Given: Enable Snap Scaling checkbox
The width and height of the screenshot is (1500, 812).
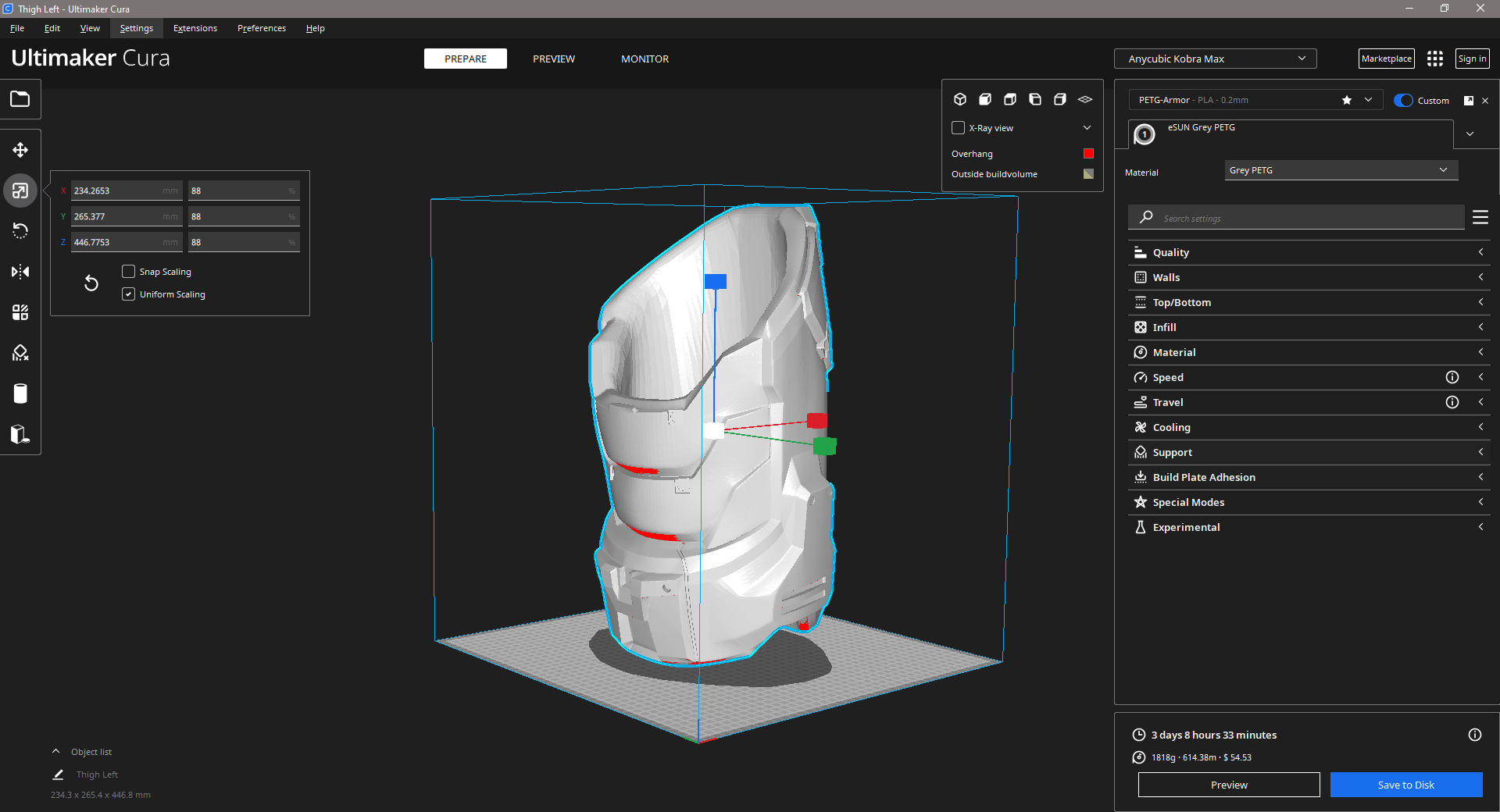Looking at the screenshot, I should (129, 271).
